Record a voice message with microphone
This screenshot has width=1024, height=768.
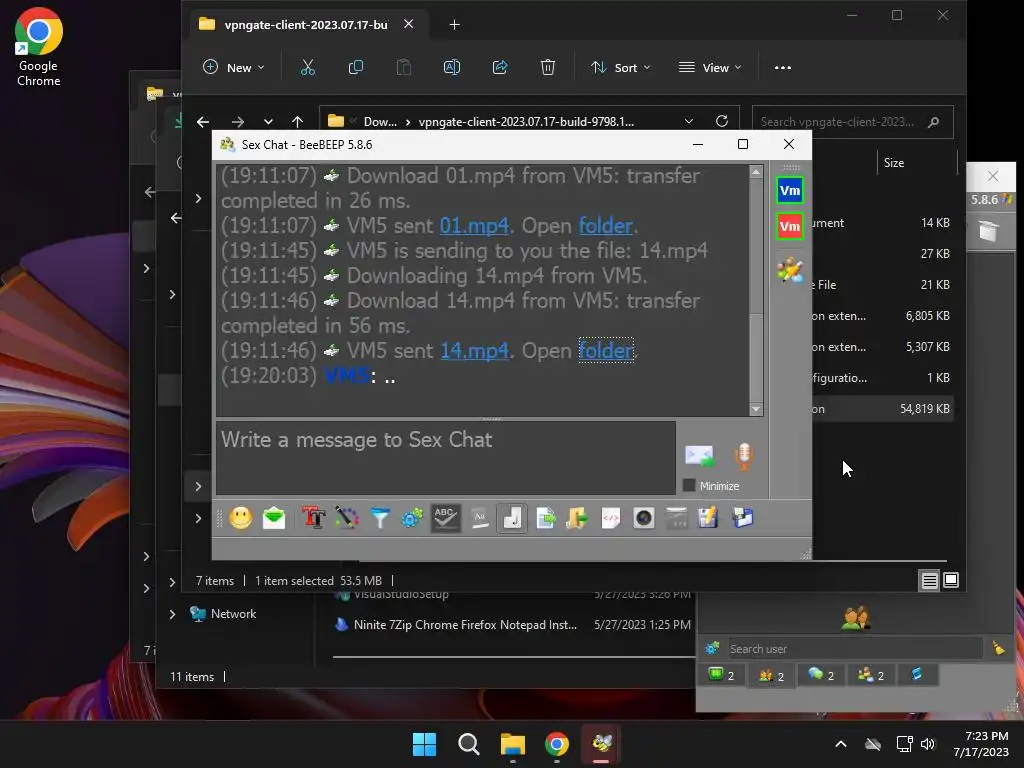[744, 455]
